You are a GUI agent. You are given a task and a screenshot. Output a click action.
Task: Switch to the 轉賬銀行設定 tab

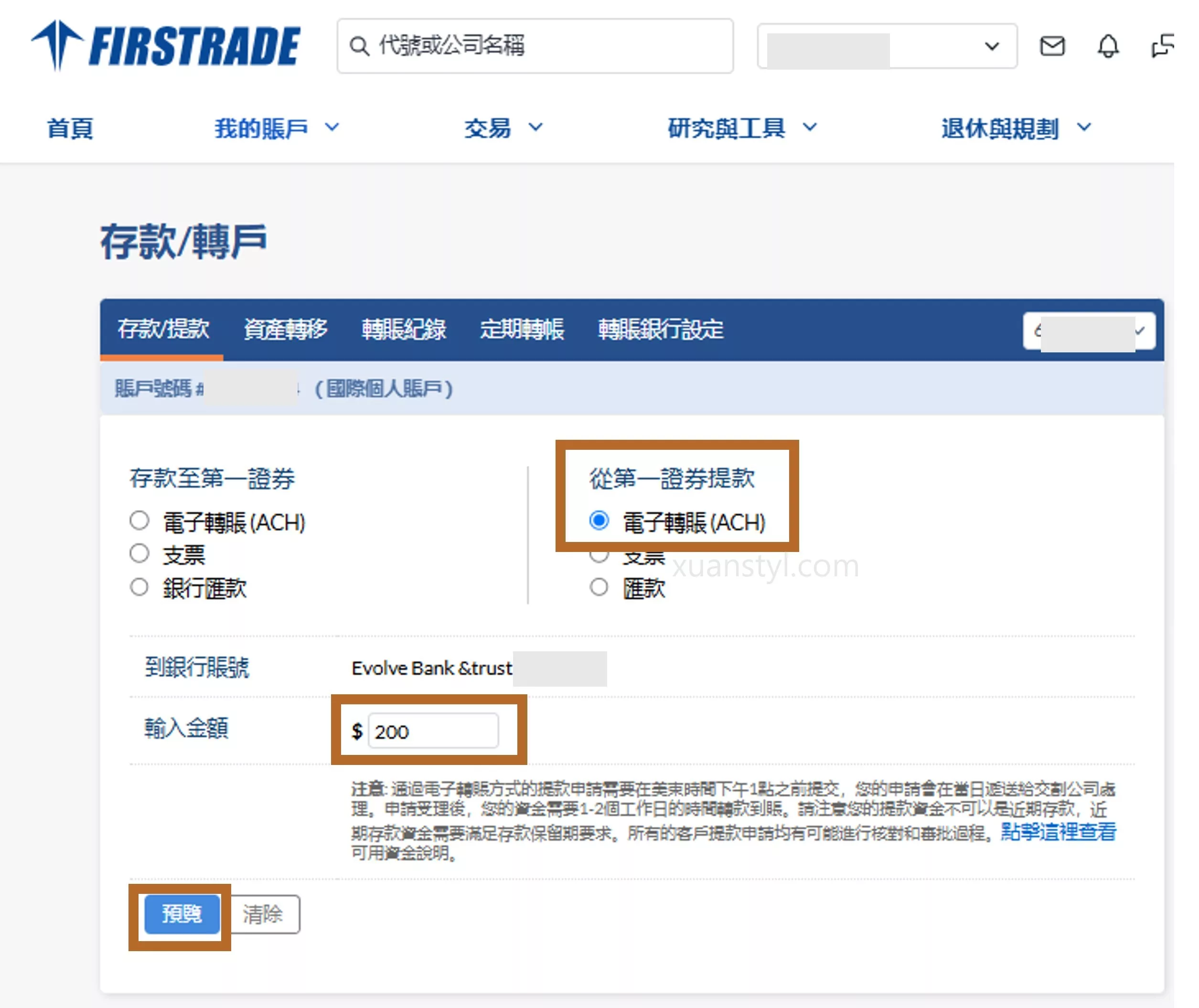[x=660, y=329]
